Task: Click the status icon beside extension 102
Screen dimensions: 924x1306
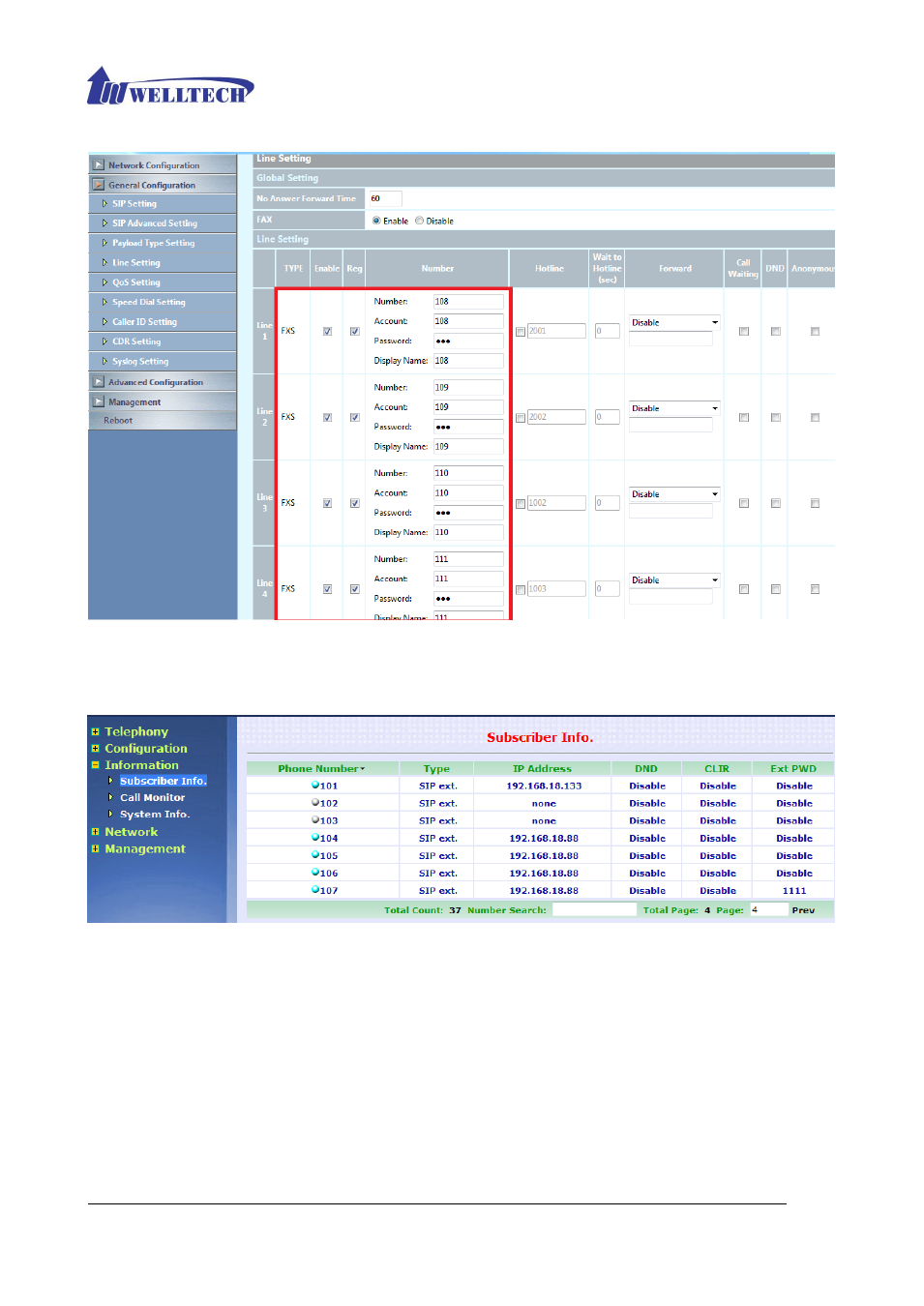Action: point(315,803)
